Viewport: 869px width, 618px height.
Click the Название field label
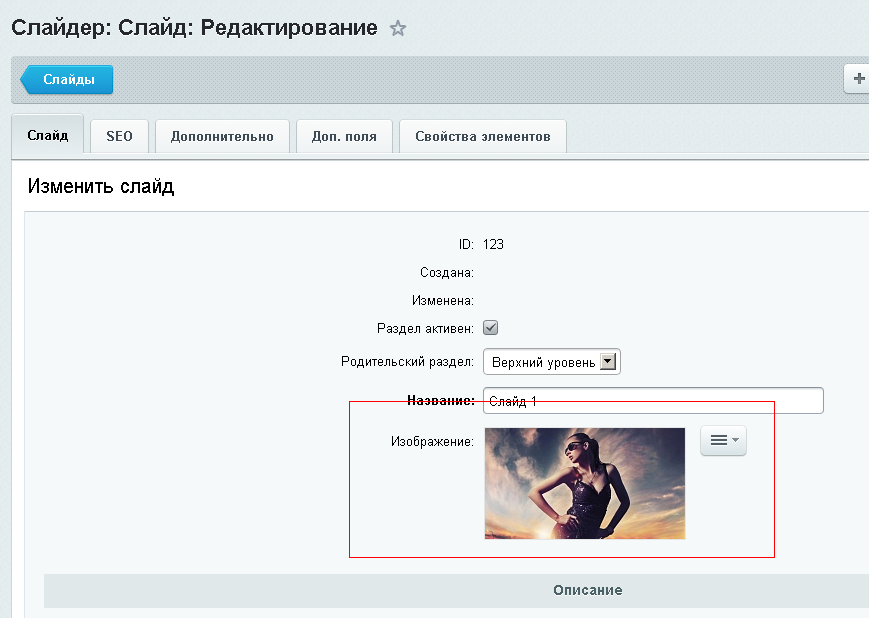pos(441,400)
